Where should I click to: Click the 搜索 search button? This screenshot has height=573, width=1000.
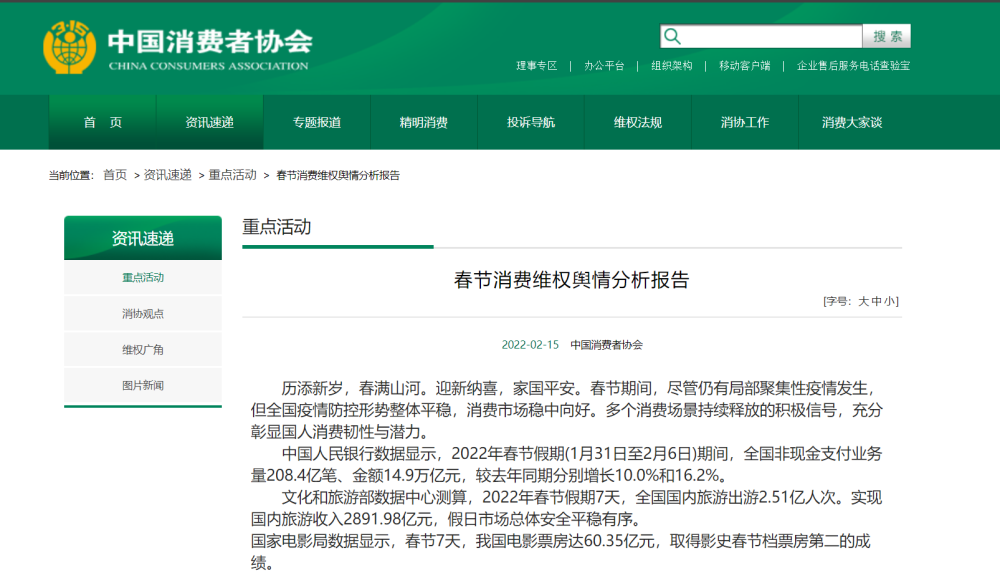pos(887,36)
